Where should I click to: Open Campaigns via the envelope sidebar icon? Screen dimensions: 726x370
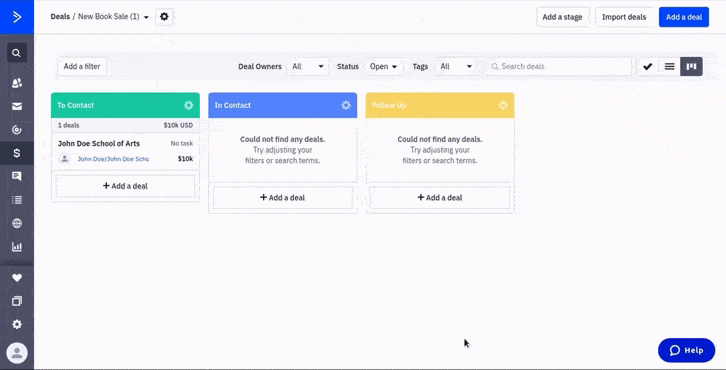(x=17, y=107)
